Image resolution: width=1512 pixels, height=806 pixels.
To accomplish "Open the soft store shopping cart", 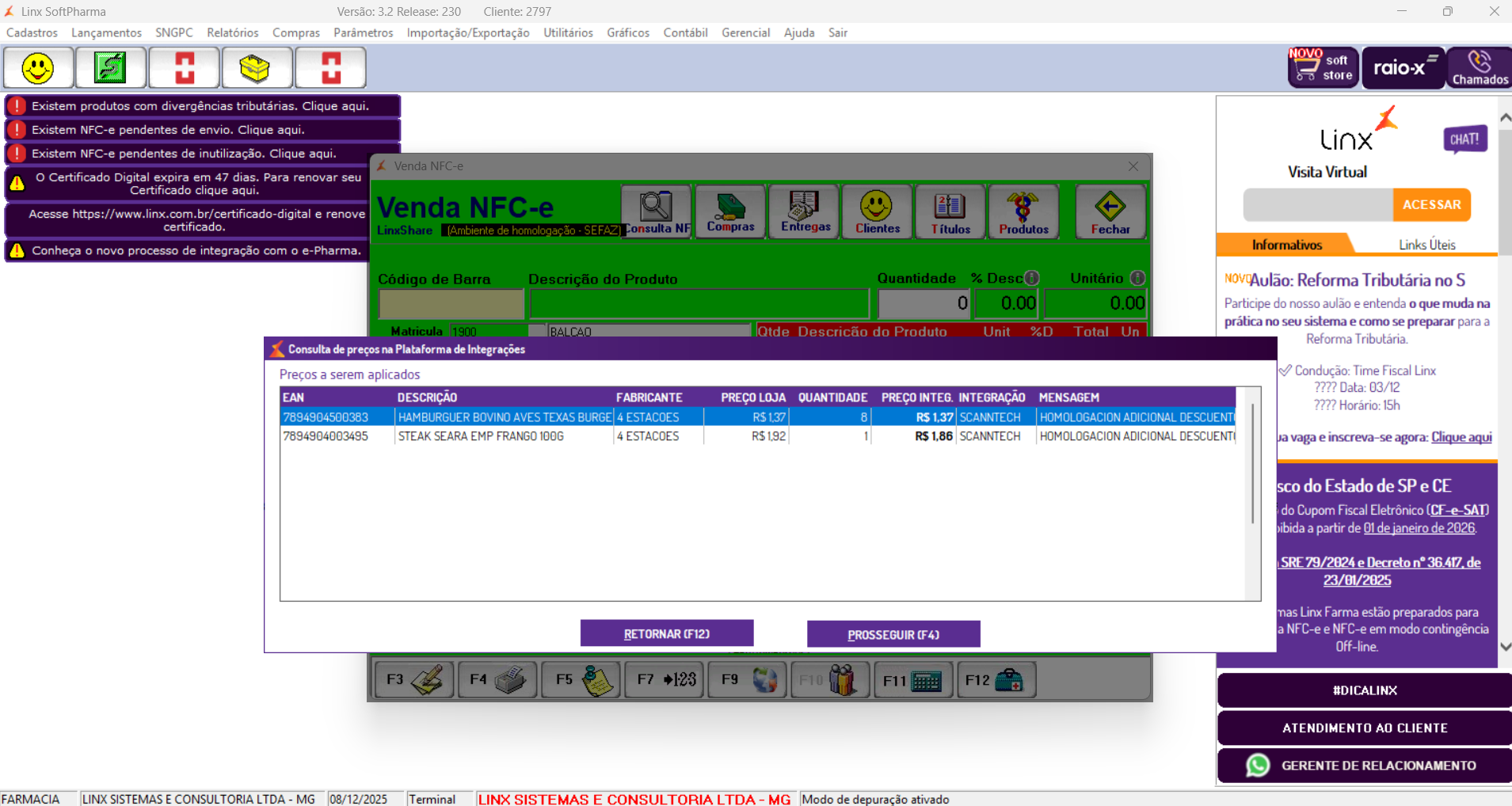I will [1323, 68].
